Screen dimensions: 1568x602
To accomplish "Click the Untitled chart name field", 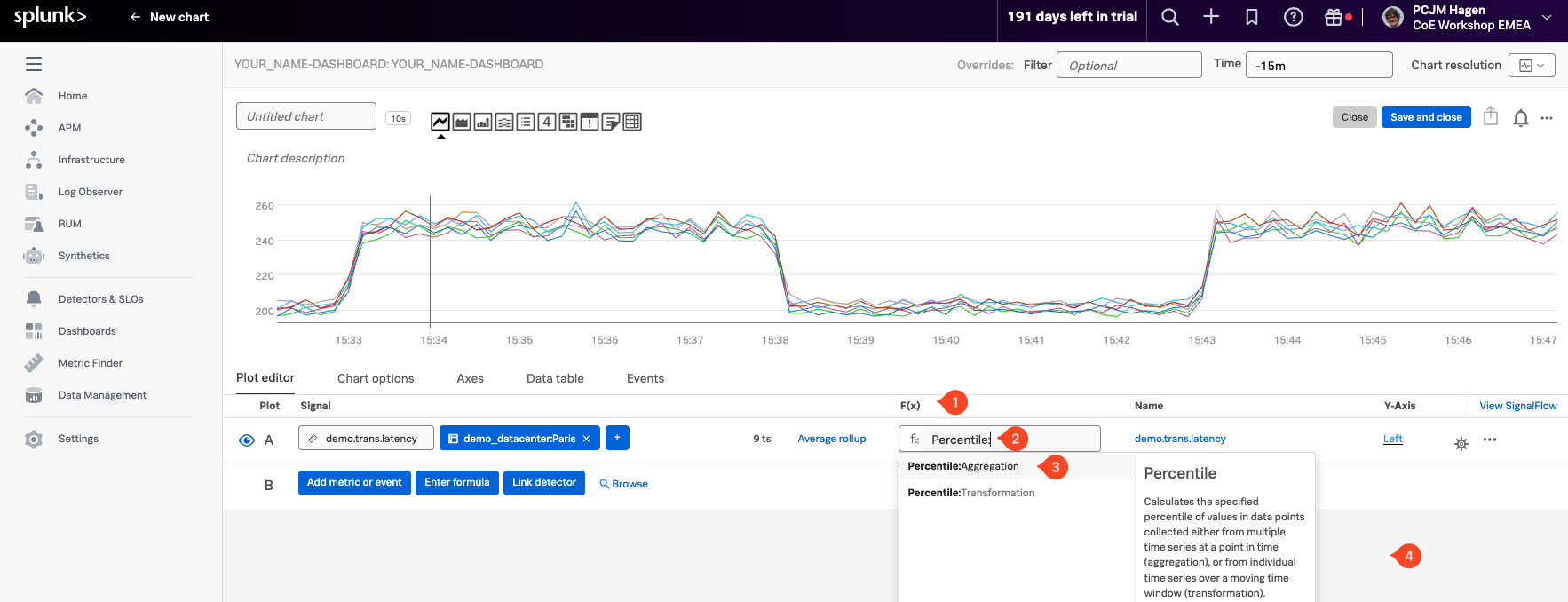I will [305, 116].
